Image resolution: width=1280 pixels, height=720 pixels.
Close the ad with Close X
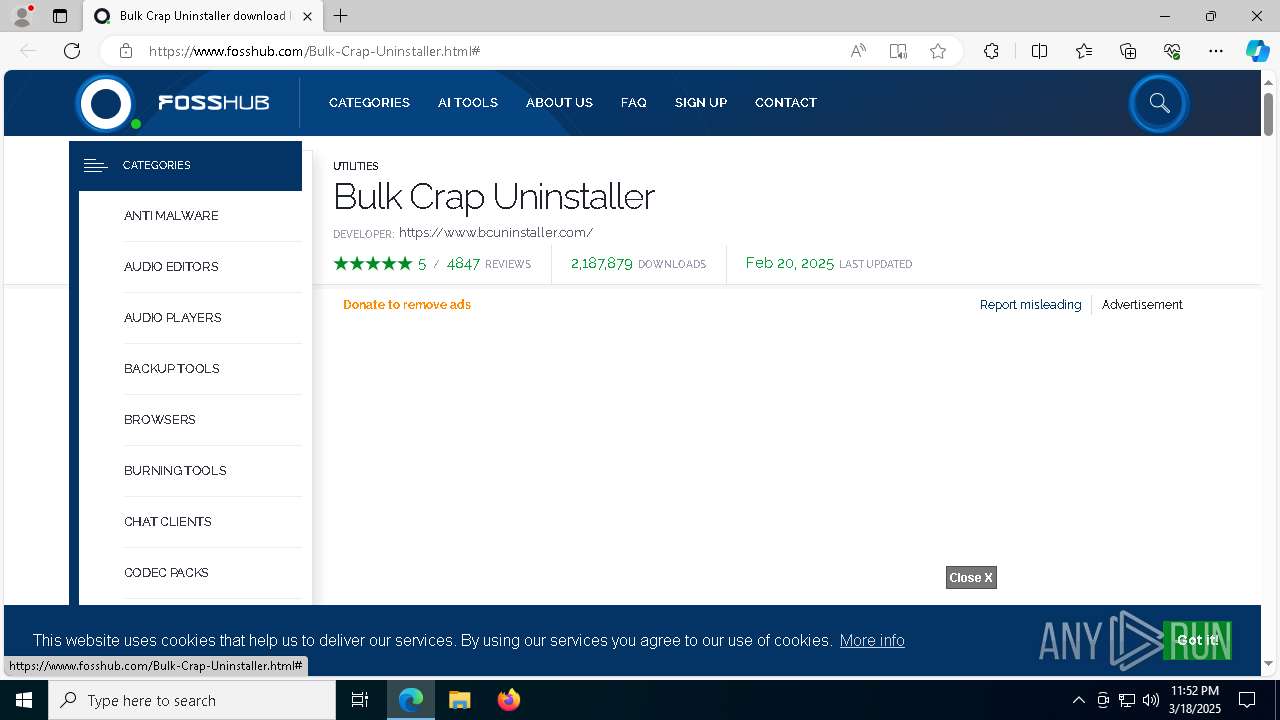tap(971, 578)
